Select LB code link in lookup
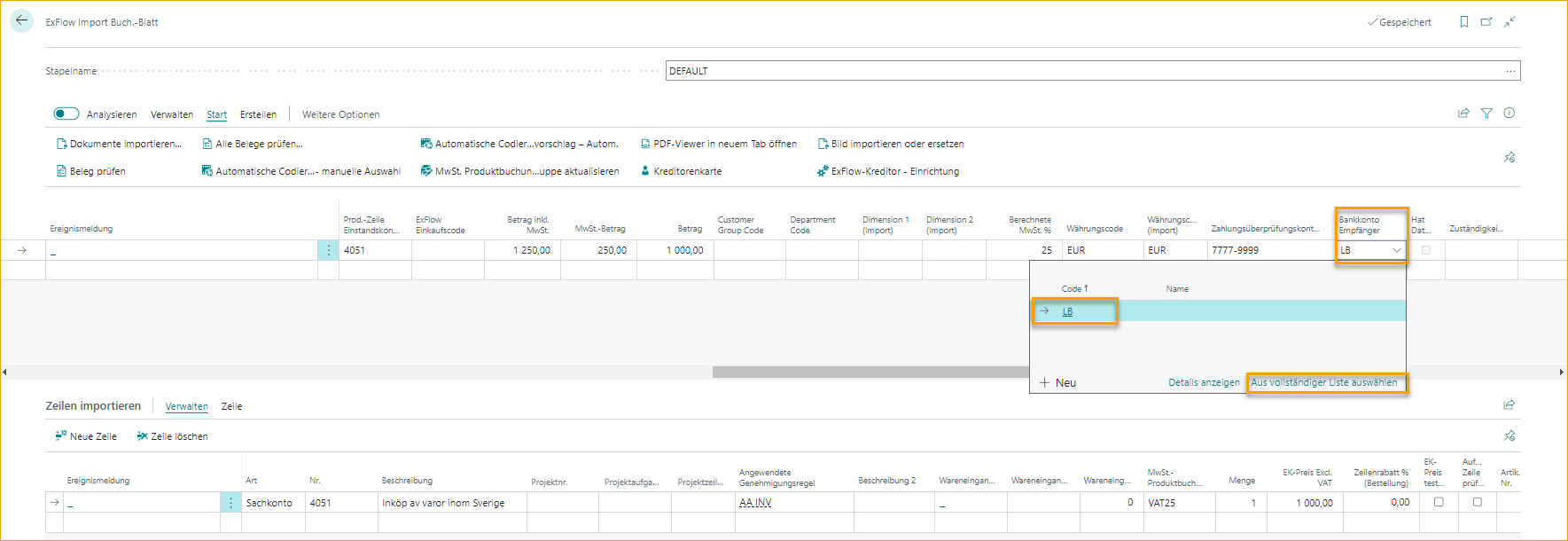This screenshot has width=1568, height=541. click(1067, 311)
